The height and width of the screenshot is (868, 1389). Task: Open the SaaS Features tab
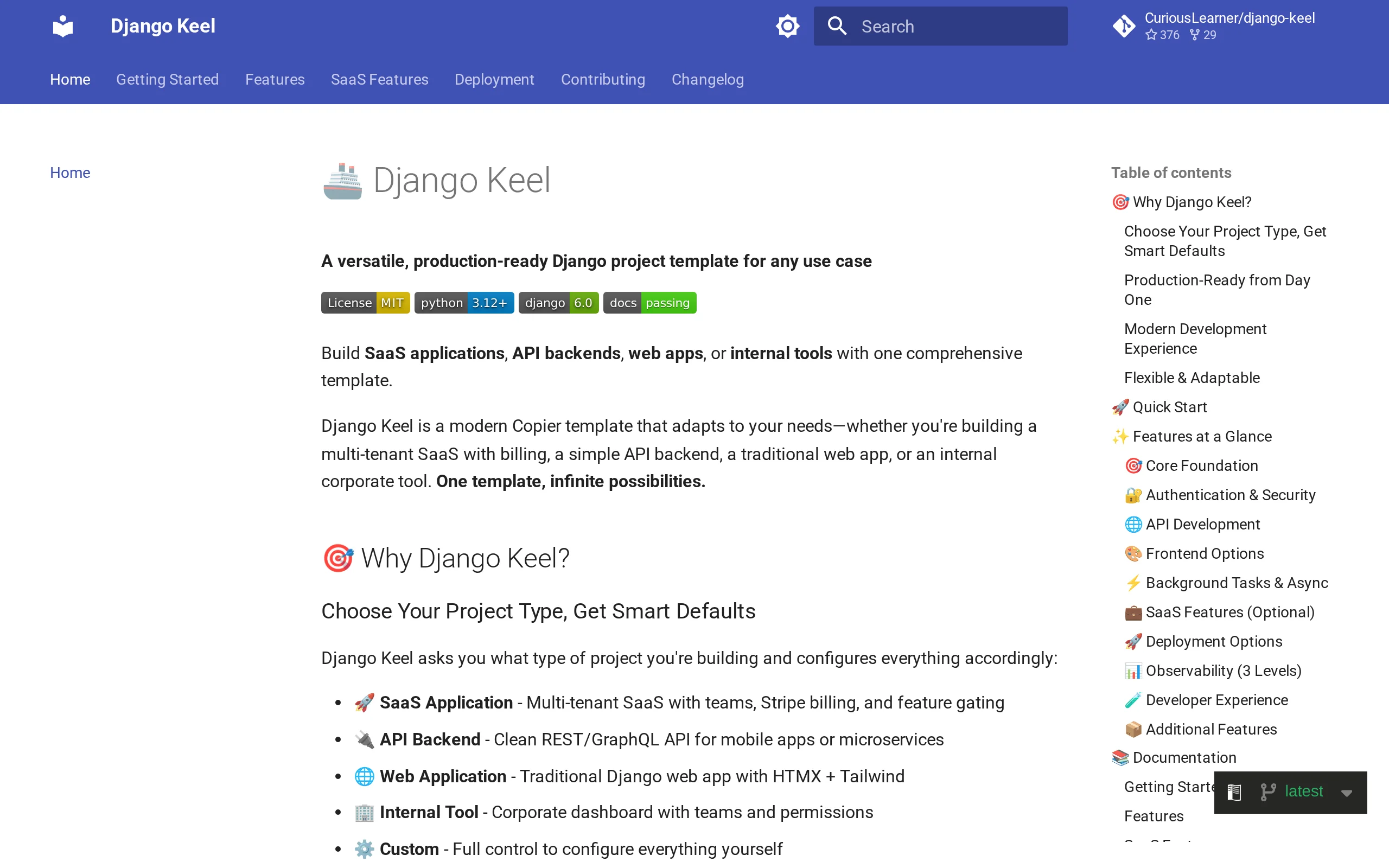coord(379,79)
